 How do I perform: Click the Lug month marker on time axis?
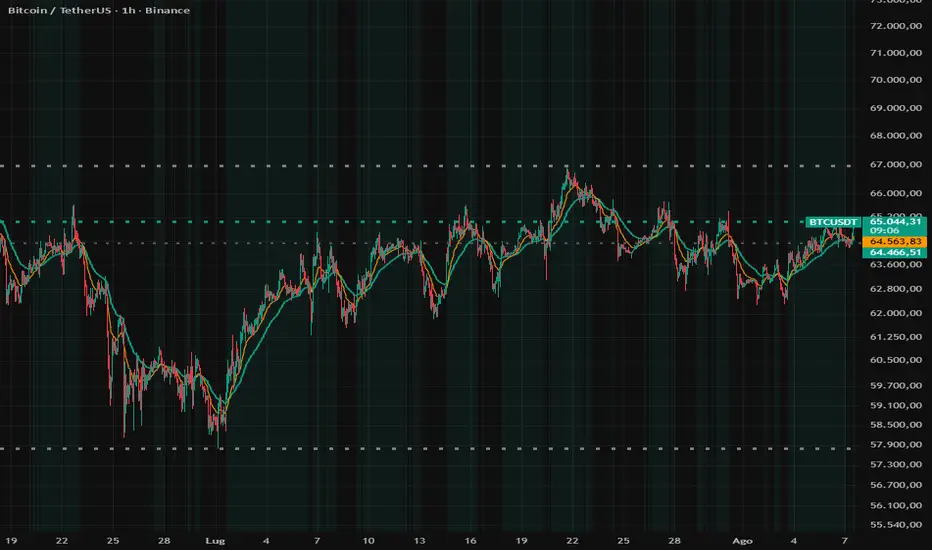point(215,540)
